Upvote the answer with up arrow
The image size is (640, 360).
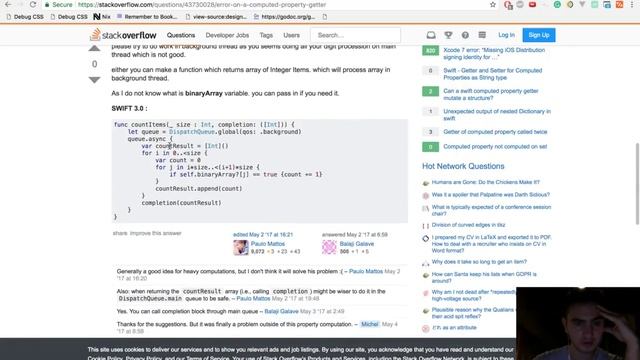(94, 49)
